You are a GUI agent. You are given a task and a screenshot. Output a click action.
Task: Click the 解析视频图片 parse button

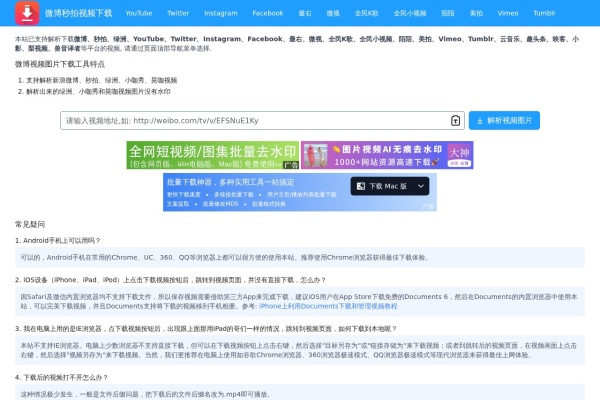[504, 121]
